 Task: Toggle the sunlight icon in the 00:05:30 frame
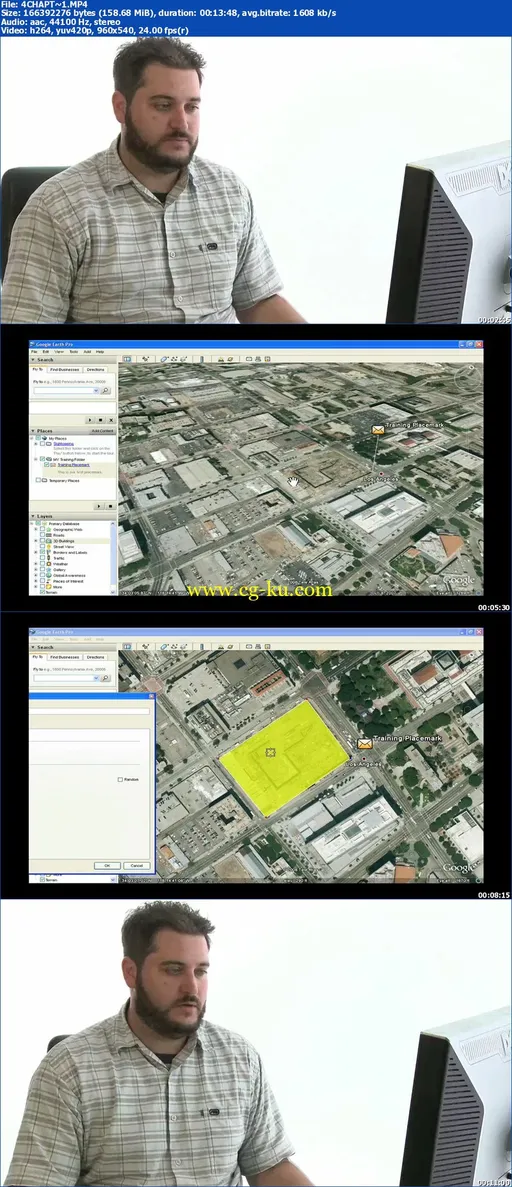pyautogui.click(x=220, y=359)
